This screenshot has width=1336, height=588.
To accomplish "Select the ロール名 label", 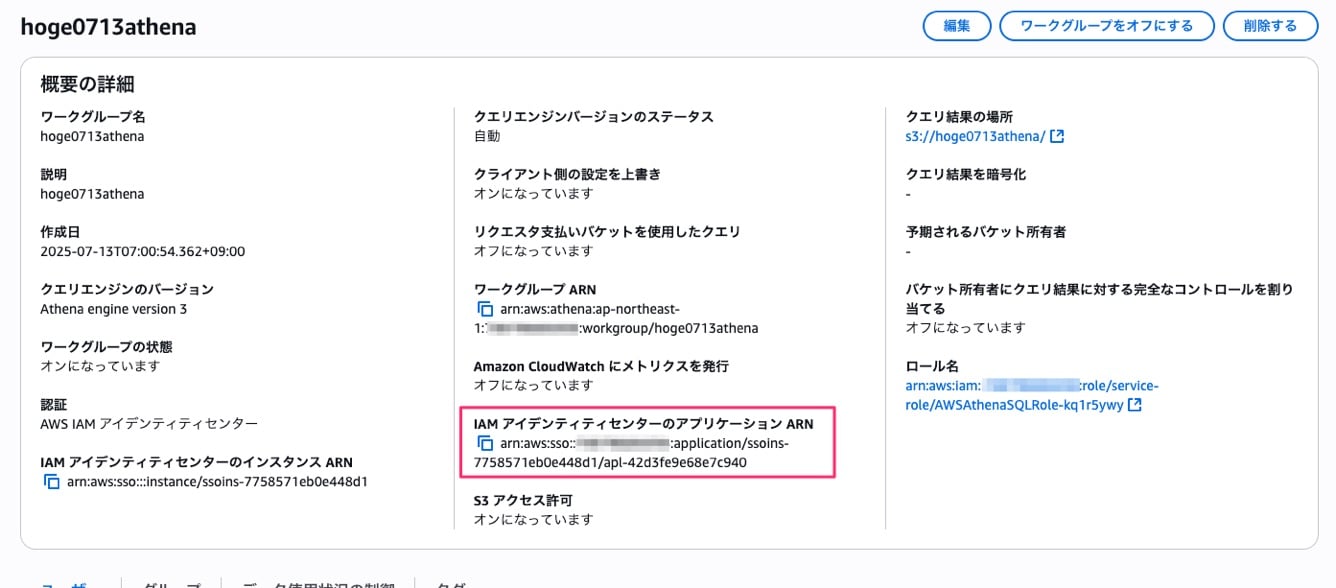I will tap(932, 366).
